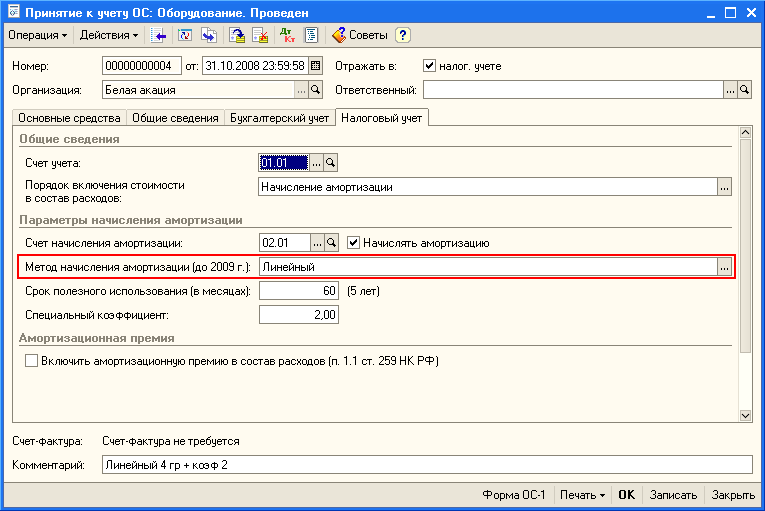Click the vertical scrollbar thumb in panel
The height and width of the screenshot is (511, 765).
pos(745,246)
